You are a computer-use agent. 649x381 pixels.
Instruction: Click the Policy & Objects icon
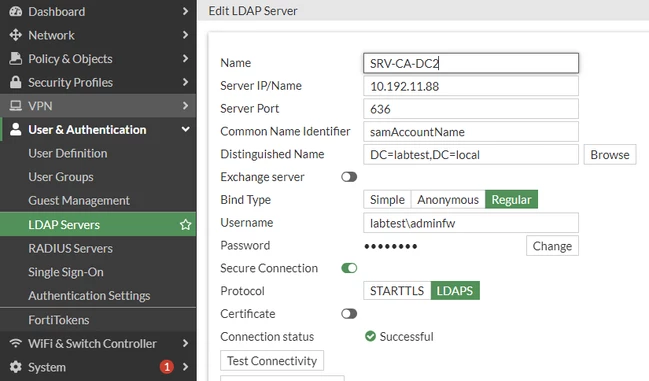coord(15,59)
